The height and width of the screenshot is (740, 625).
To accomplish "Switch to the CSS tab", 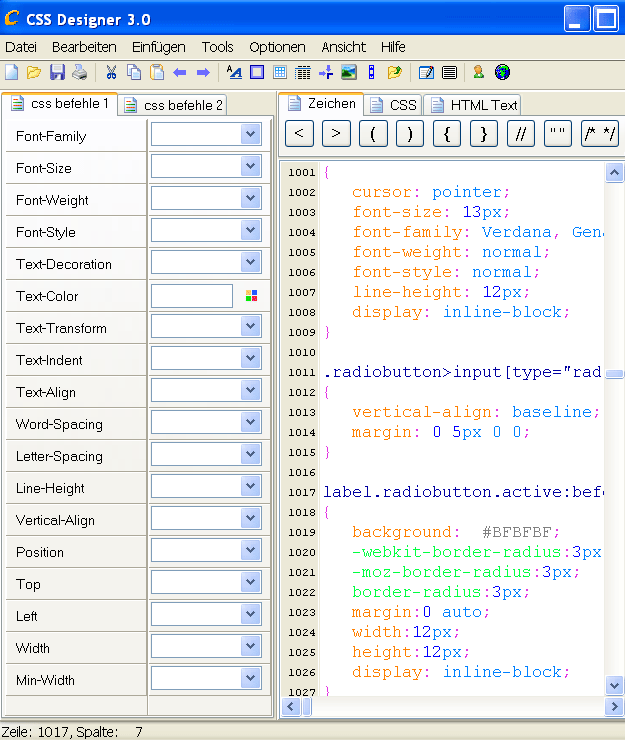I will [x=394, y=105].
